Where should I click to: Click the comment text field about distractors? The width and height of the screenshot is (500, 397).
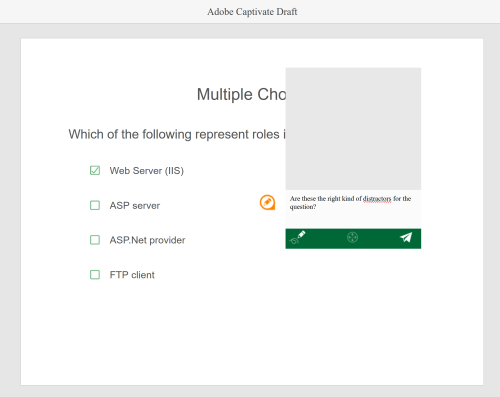(353, 209)
